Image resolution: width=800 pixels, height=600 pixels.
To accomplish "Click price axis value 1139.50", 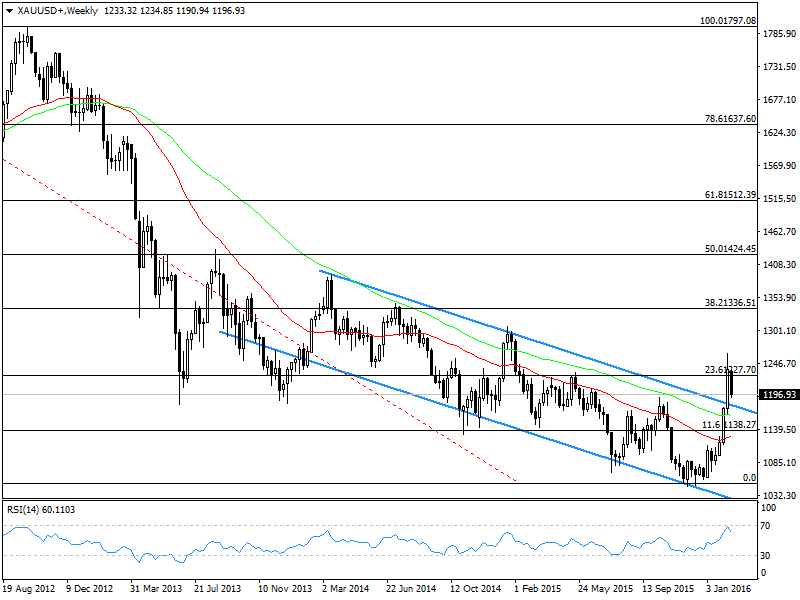I will 780,430.
